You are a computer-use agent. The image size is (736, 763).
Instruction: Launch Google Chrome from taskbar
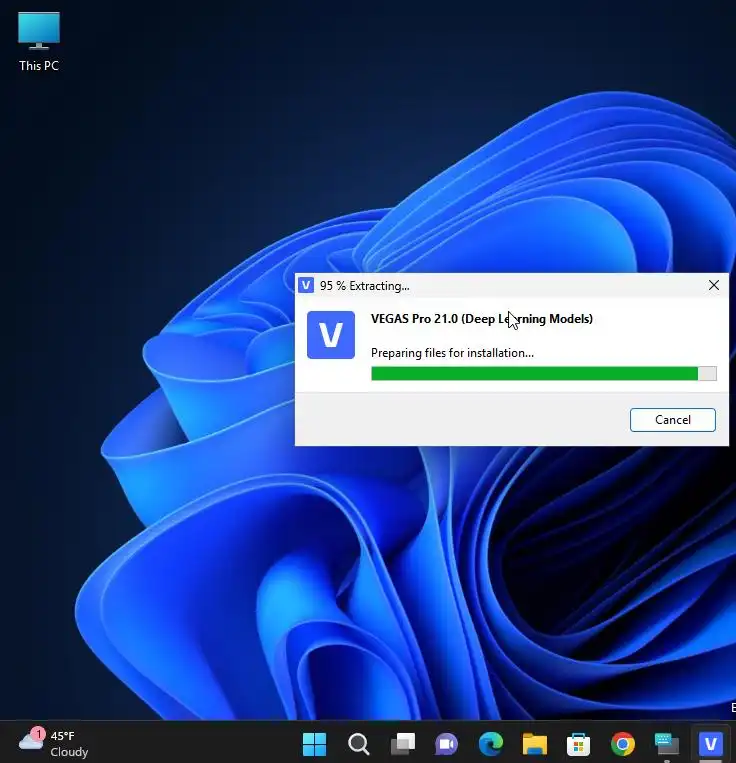pos(623,744)
